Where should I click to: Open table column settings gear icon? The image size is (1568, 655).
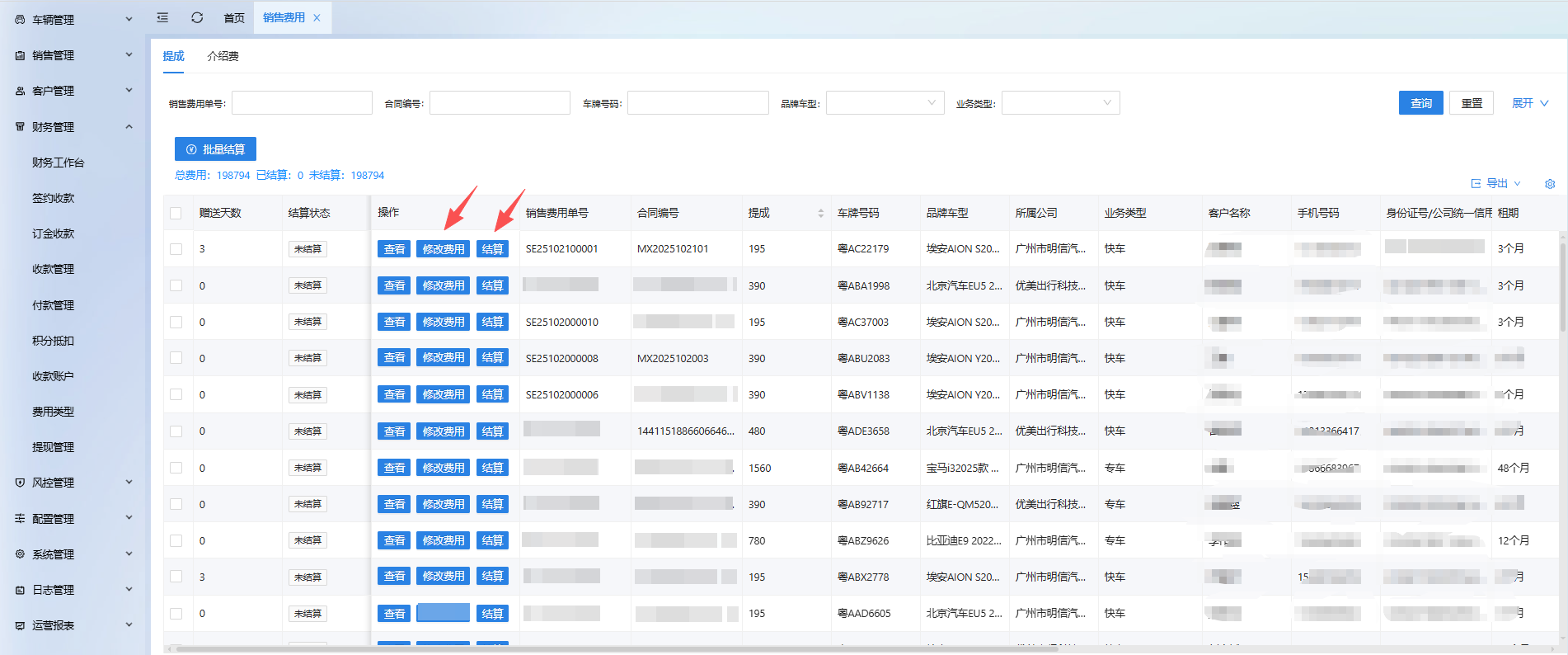(1550, 184)
